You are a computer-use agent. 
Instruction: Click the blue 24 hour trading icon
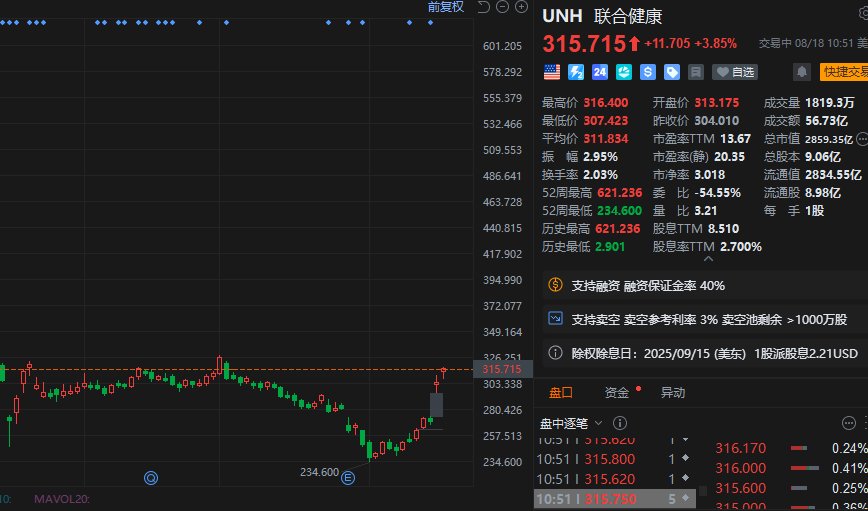pyautogui.click(x=600, y=72)
